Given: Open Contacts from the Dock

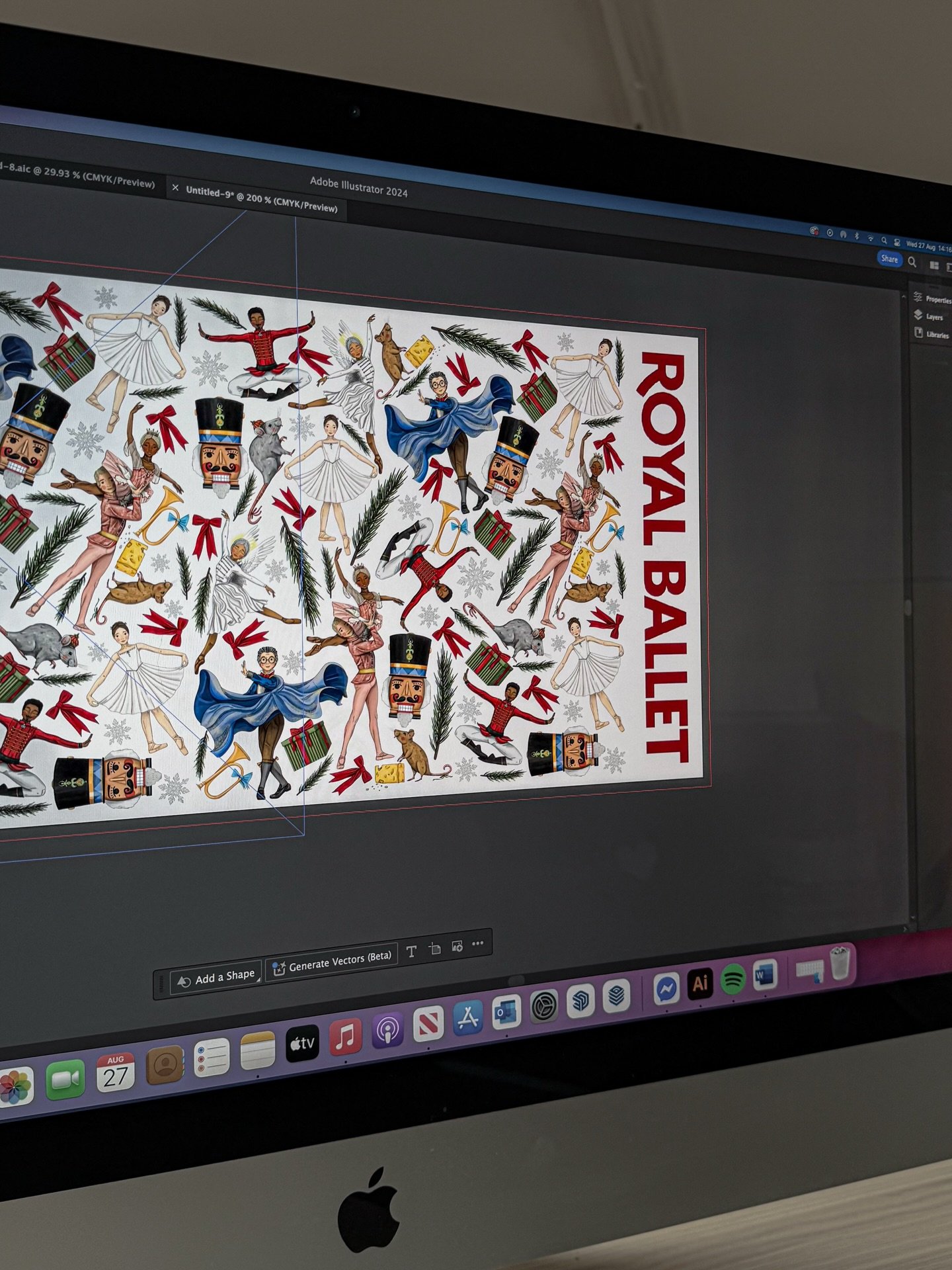Looking at the screenshot, I should coord(164,1065).
